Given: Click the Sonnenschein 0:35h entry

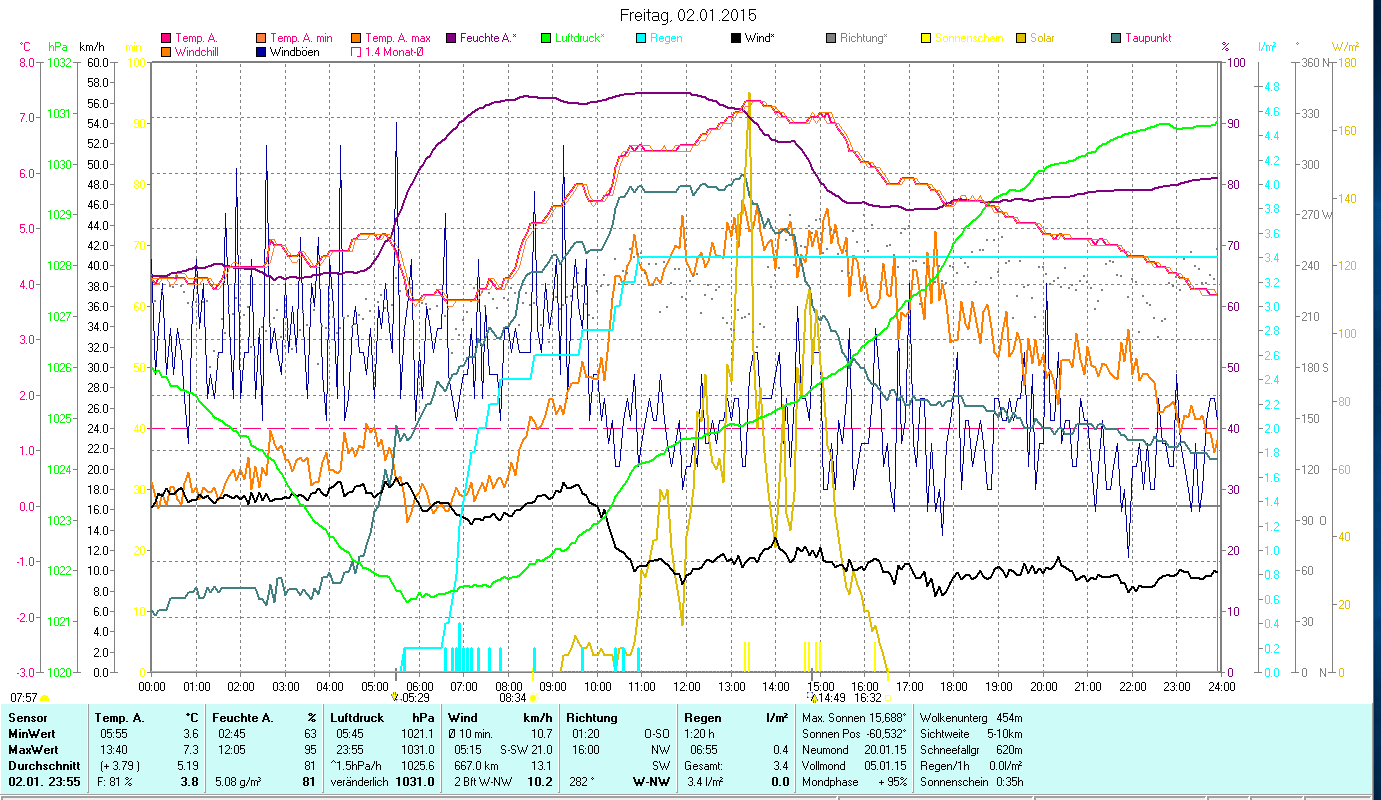Looking at the screenshot, I should pos(970,783).
